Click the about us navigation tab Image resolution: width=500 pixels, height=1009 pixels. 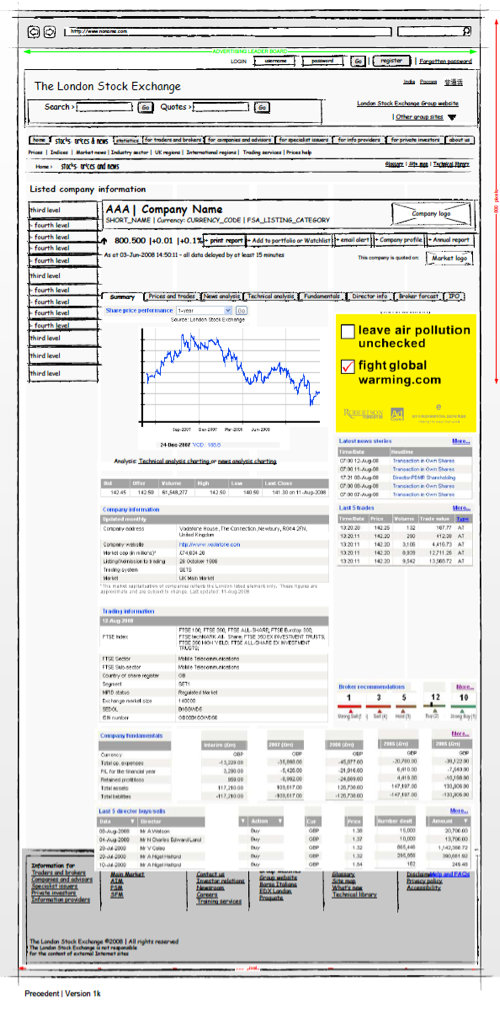(459, 140)
